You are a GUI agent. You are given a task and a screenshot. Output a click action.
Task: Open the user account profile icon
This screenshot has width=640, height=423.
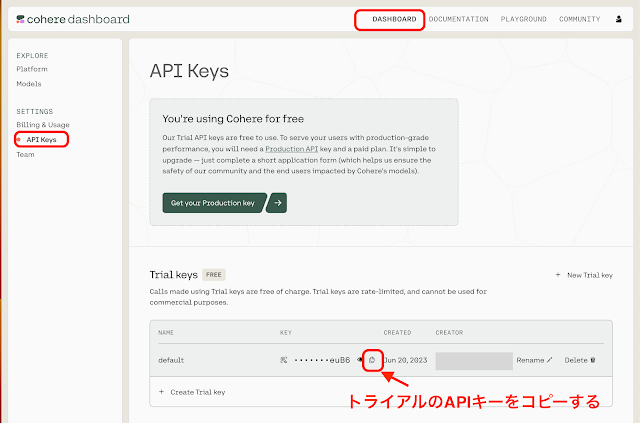click(618, 19)
